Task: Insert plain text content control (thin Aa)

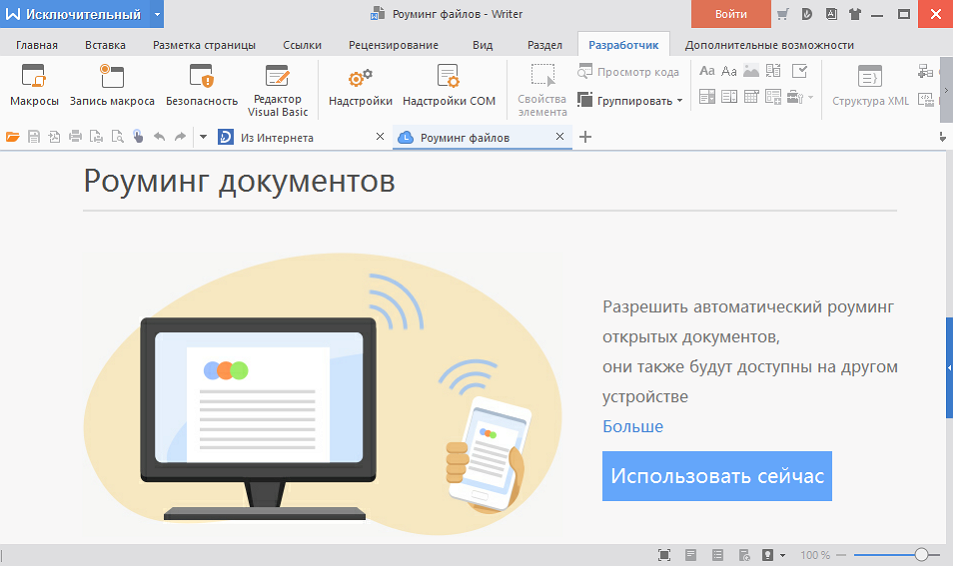Action: (729, 71)
